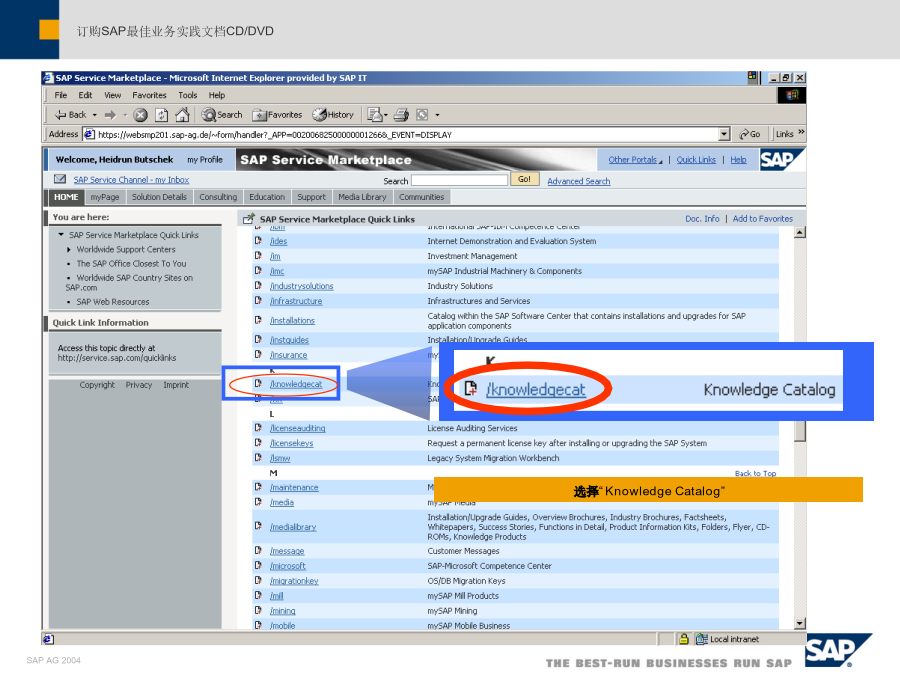Image resolution: width=900 pixels, height=675 pixels.
Task: Switch to the Support tab
Action: pos(311,197)
